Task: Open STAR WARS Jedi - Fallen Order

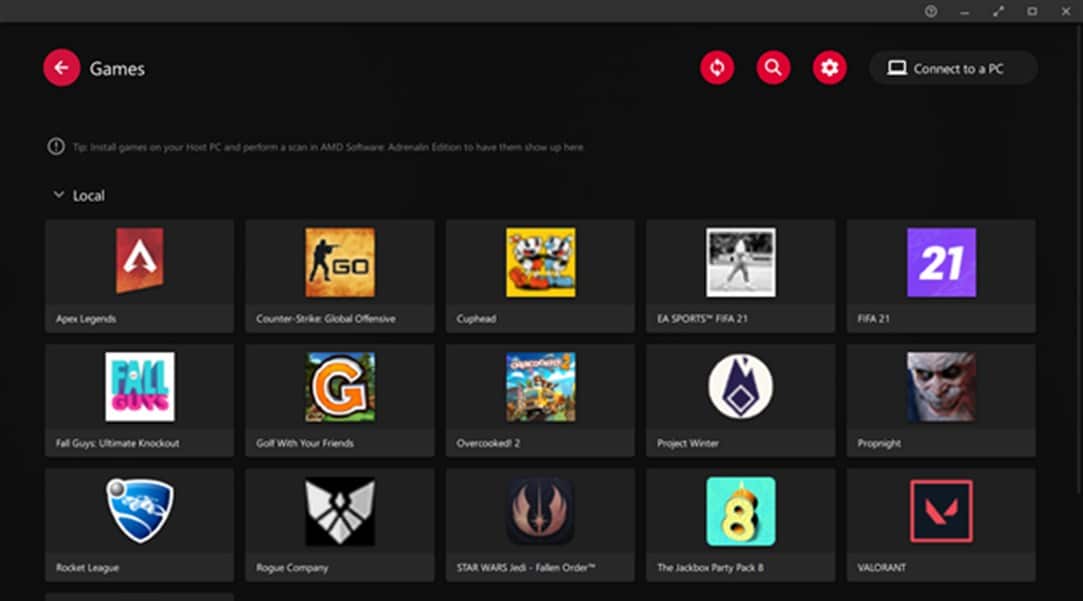Action: coord(539,523)
